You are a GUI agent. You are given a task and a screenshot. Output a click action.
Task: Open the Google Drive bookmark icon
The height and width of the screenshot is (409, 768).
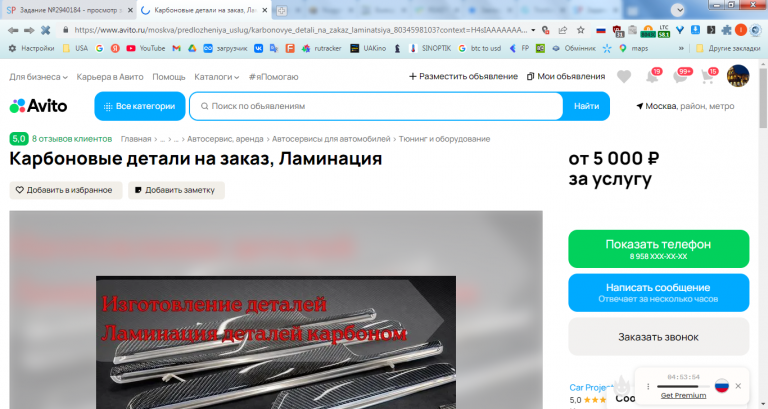pyautogui.click(x=192, y=48)
